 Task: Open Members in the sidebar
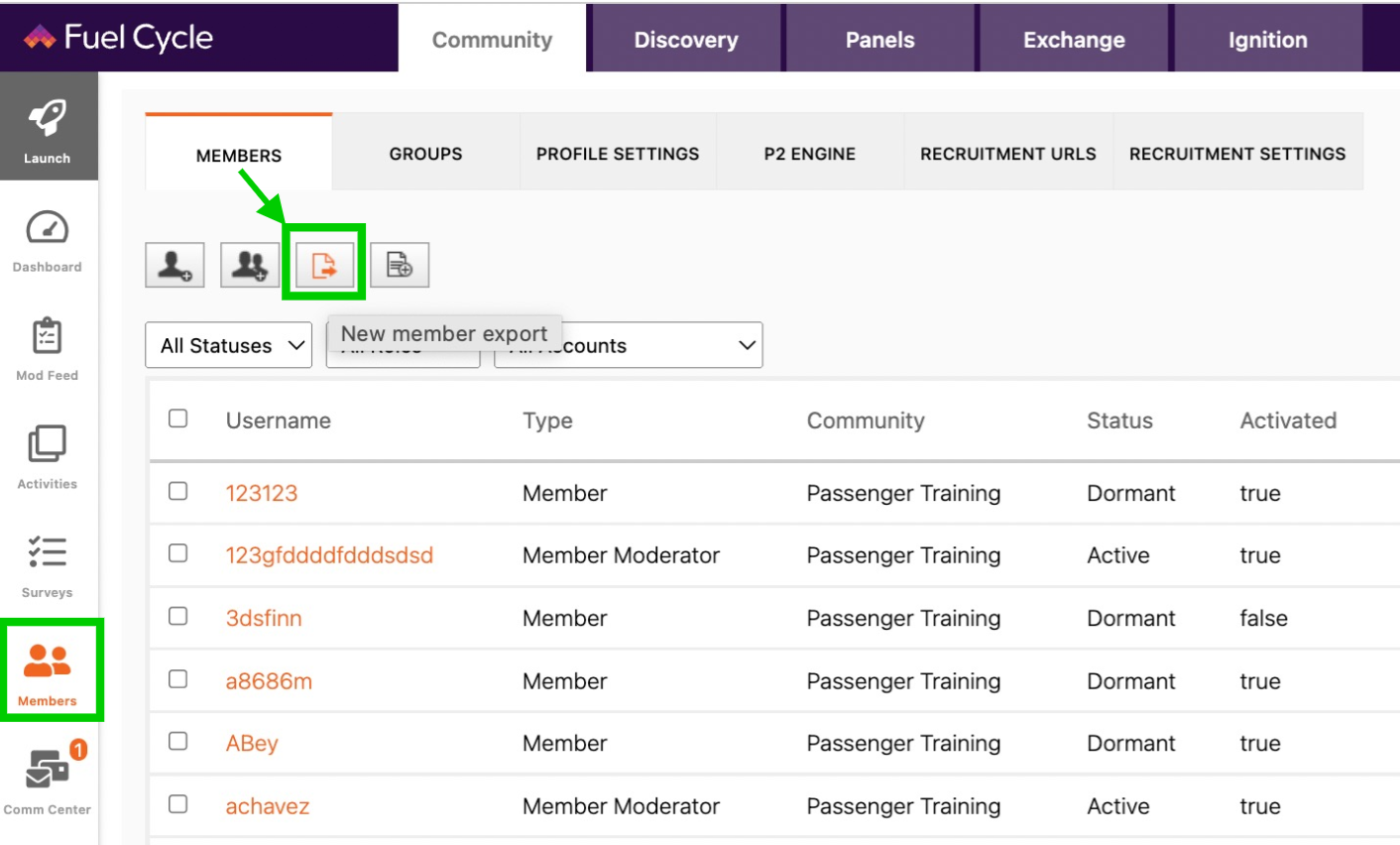pyautogui.click(x=48, y=673)
